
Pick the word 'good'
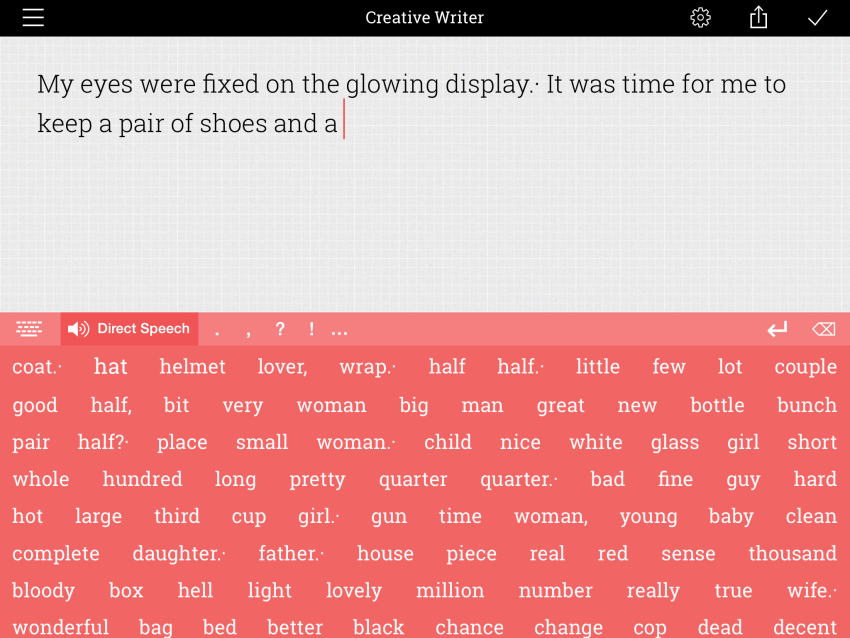pyautogui.click(x=35, y=406)
